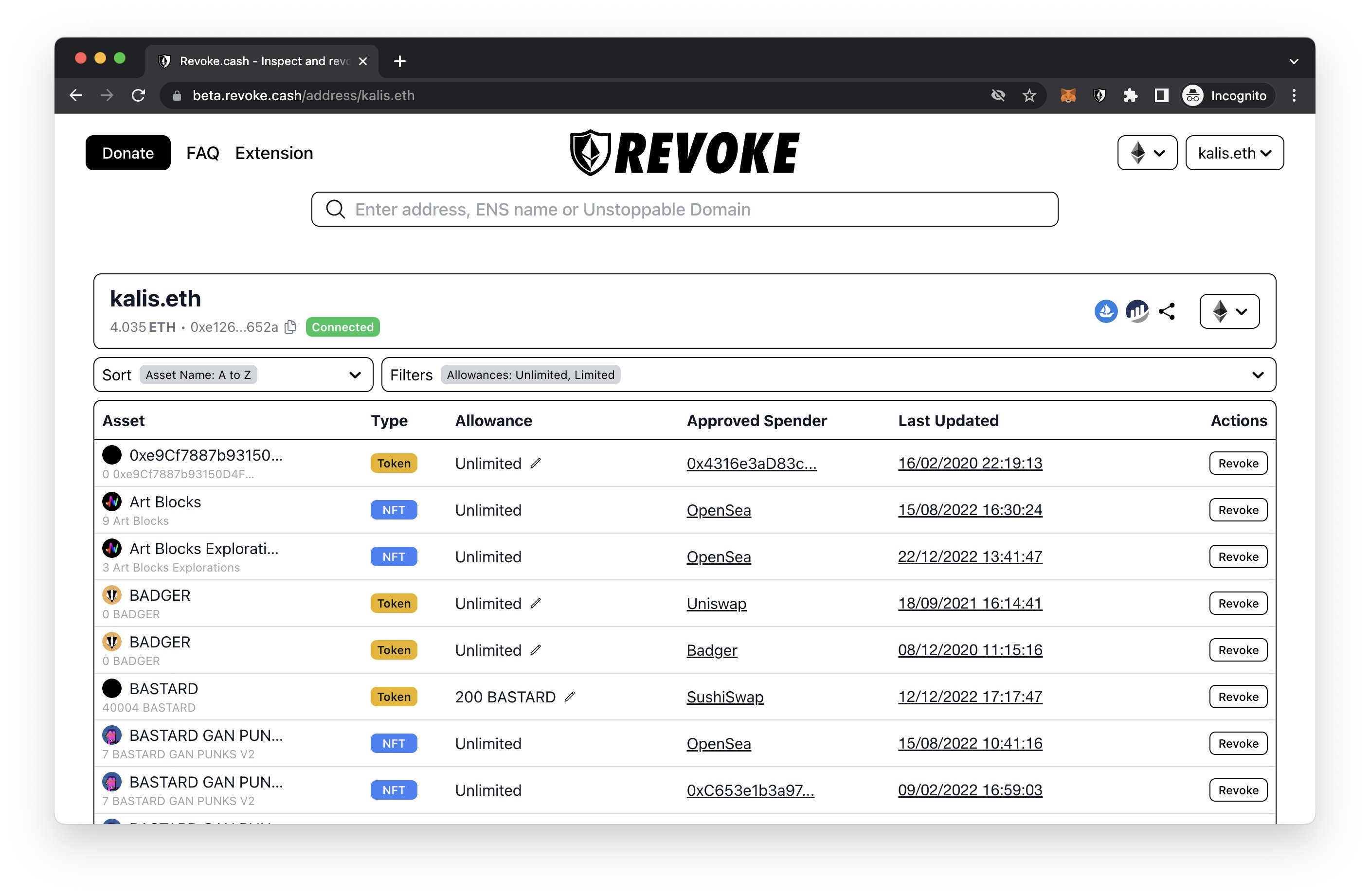Open transaction dated 15/08/2022 10:41:16

971,743
